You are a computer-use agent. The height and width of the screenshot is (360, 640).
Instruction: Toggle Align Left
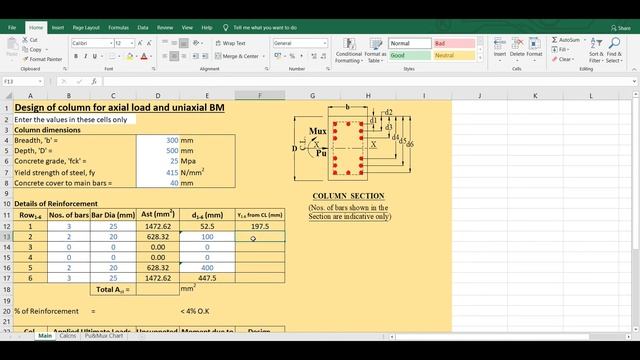pos(165,56)
